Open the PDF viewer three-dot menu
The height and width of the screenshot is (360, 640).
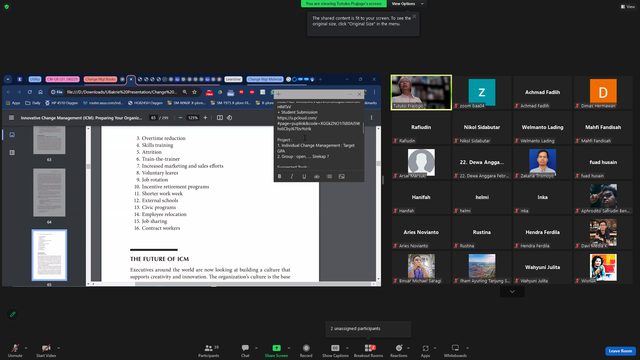click(371, 118)
